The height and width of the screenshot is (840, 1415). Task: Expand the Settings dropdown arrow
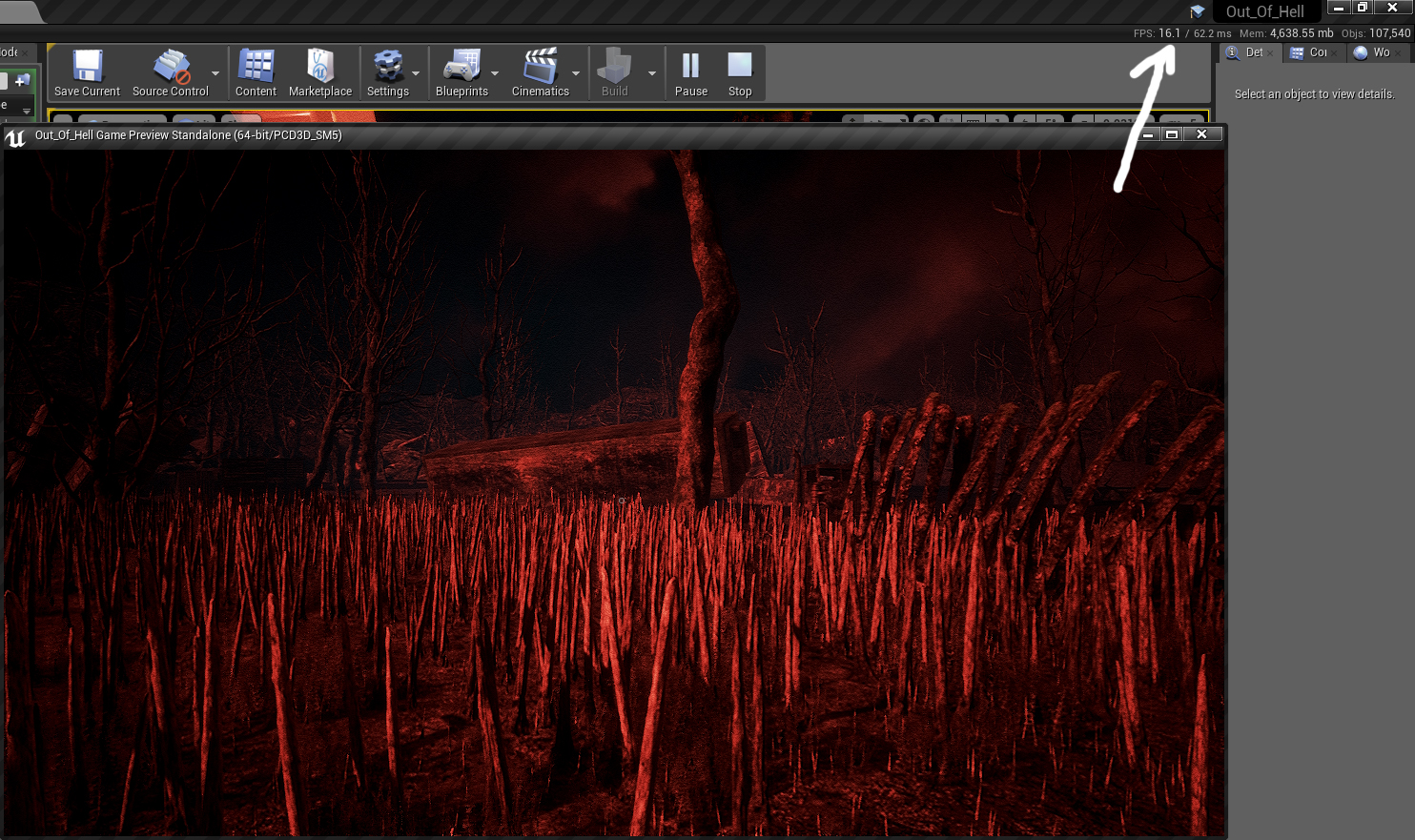(416, 73)
